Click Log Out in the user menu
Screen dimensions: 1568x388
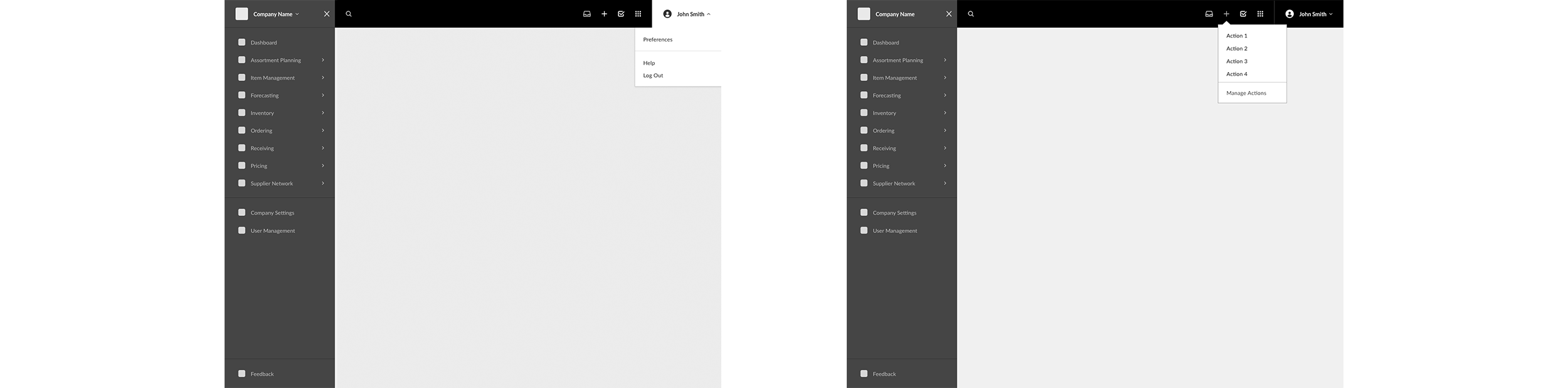coord(653,75)
